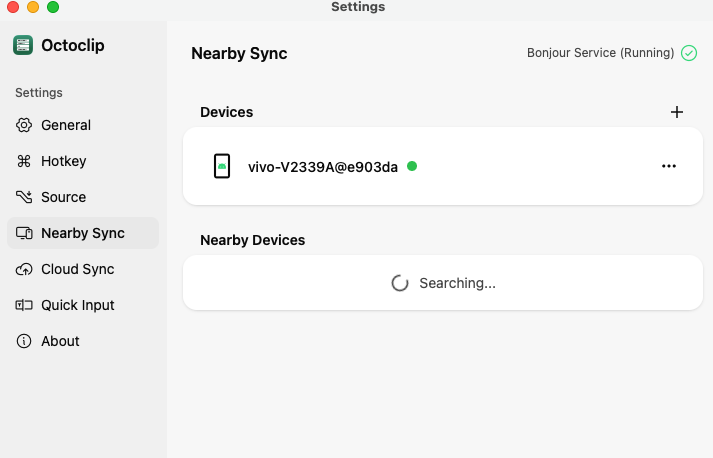Image resolution: width=713 pixels, height=458 pixels.
Task: Click the green Bonjour checkmark icon
Action: pyautogui.click(x=689, y=53)
